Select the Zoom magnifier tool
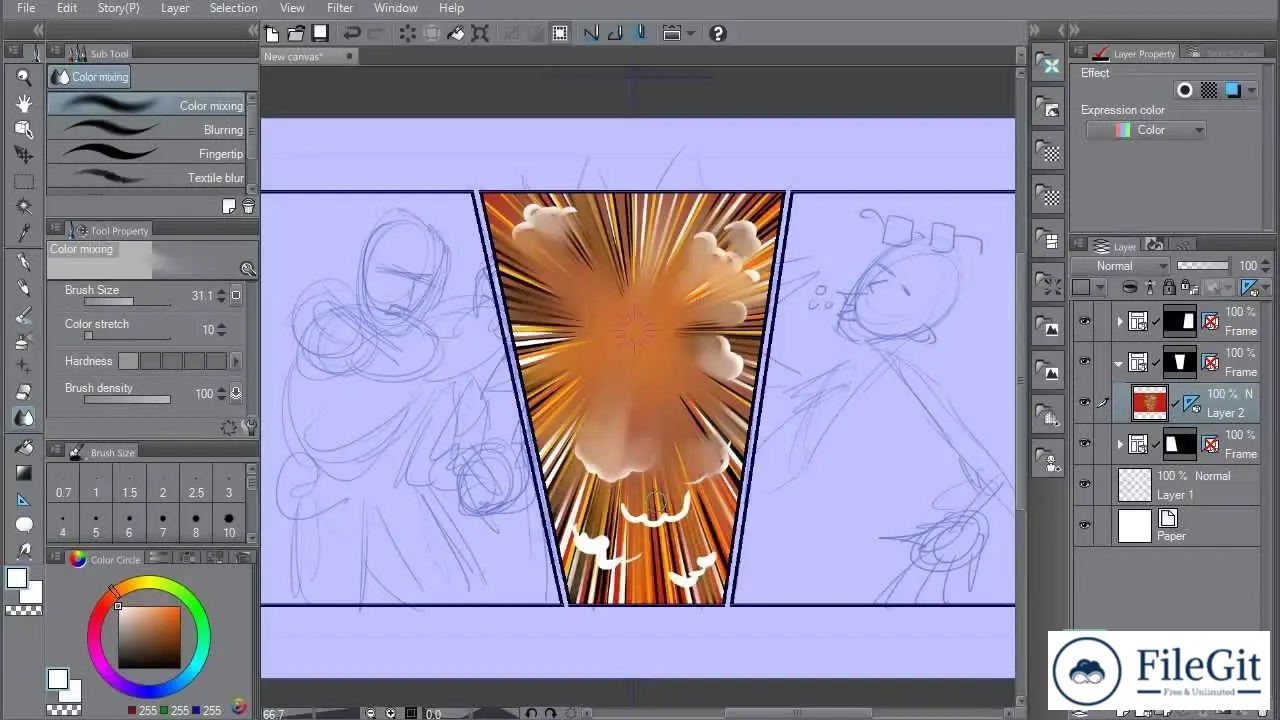This screenshot has height=720, width=1280. click(24, 76)
